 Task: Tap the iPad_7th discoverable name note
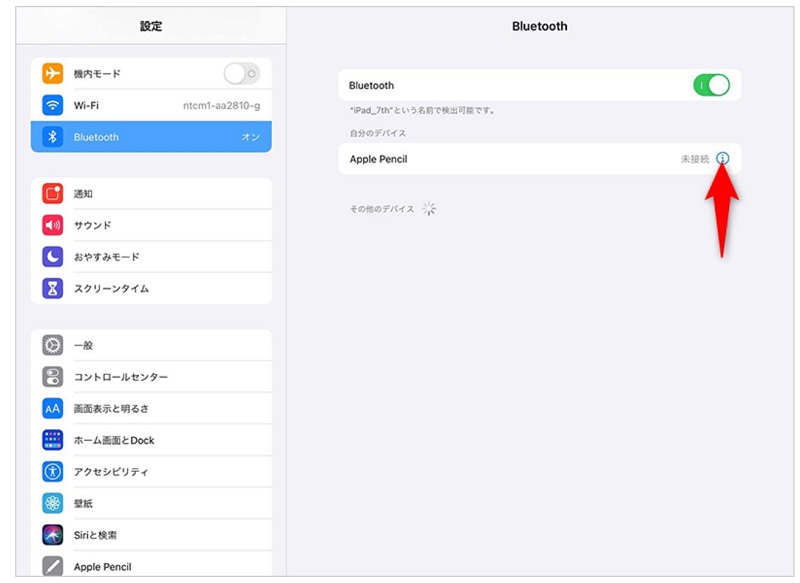422,110
